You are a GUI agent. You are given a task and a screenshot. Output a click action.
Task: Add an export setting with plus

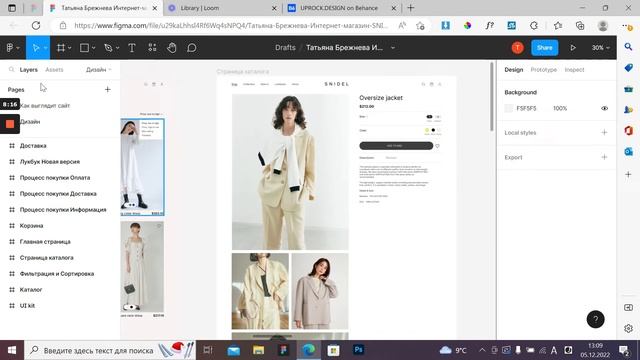604,157
